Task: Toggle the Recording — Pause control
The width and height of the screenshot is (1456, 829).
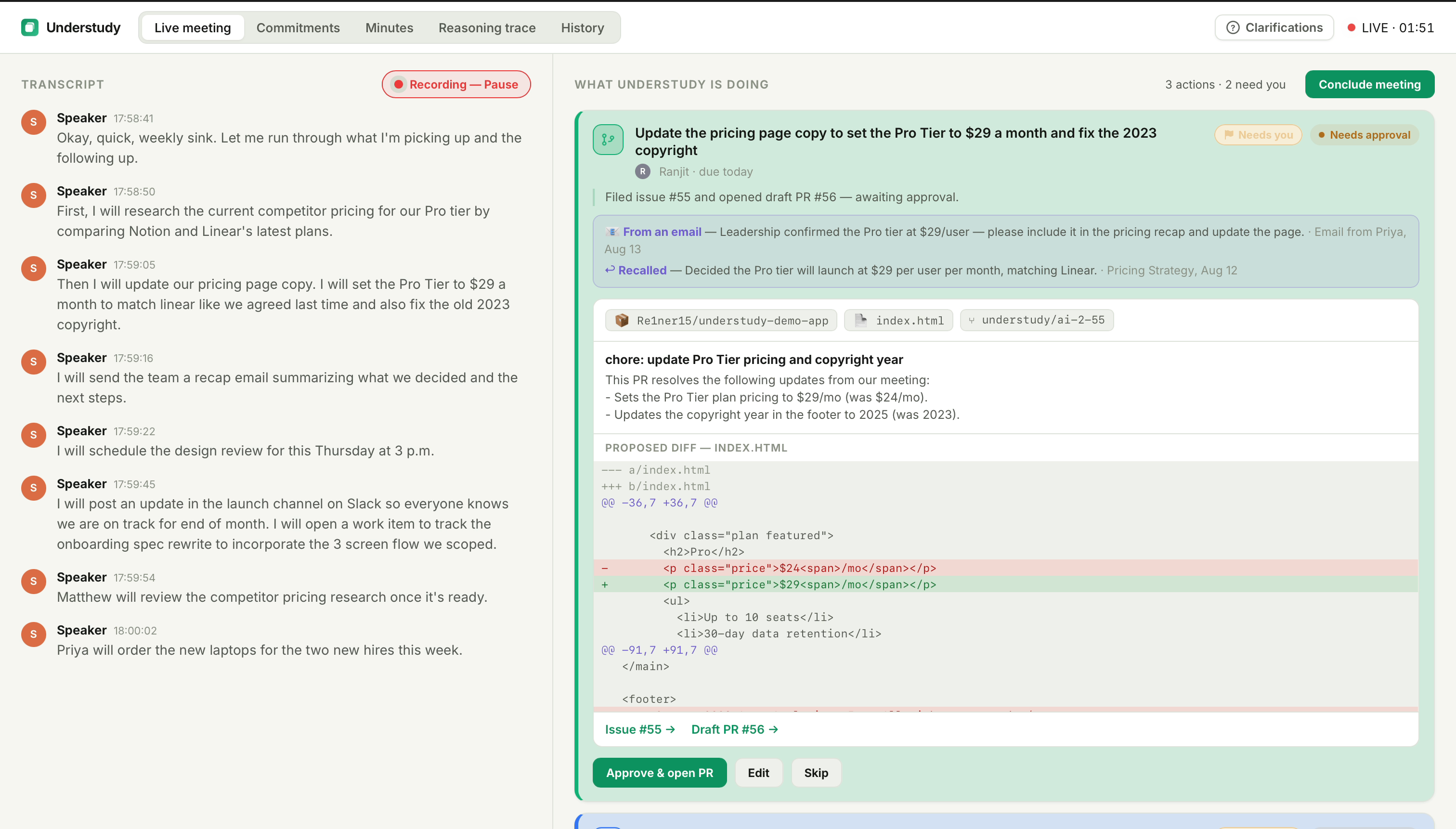Action: (x=456, y=84)
